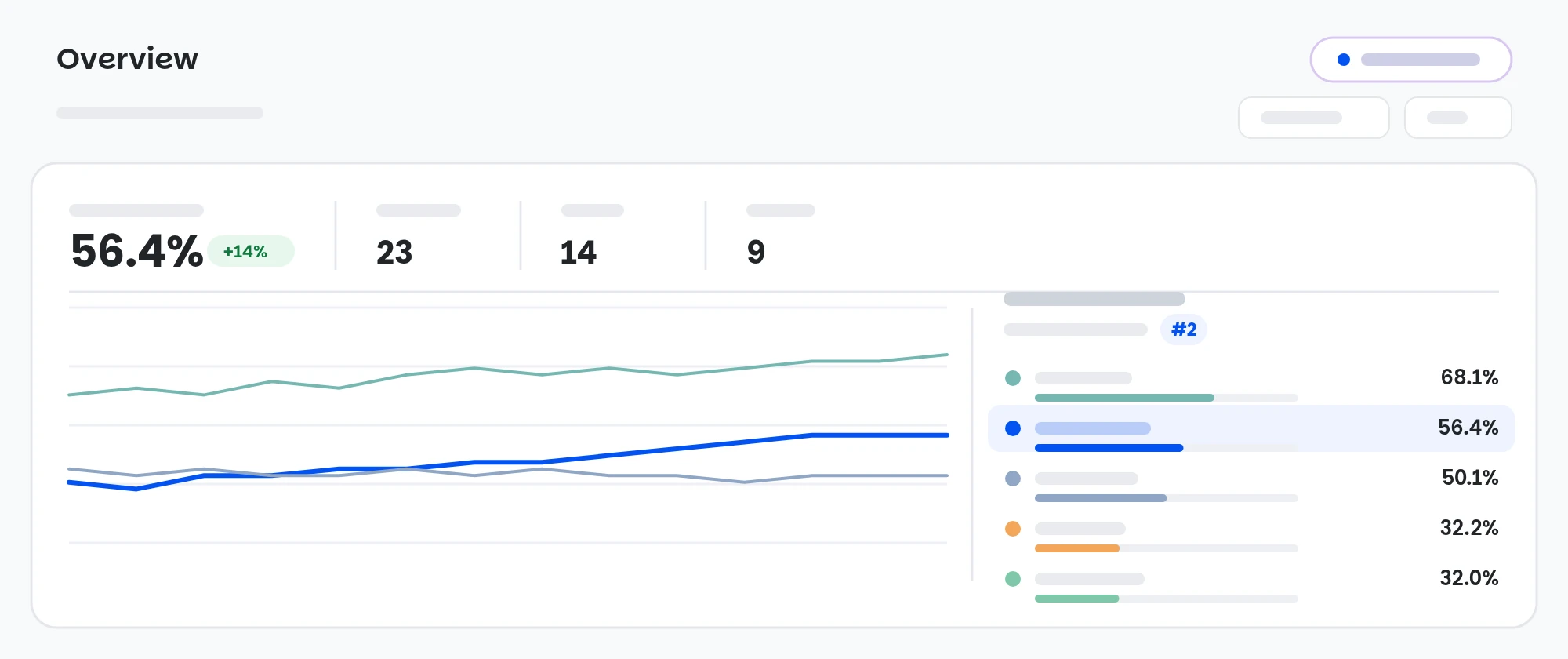1568x659 pixels.
Task: Click the pill button with the blue dot
Action: click(x=1410, y=60)
